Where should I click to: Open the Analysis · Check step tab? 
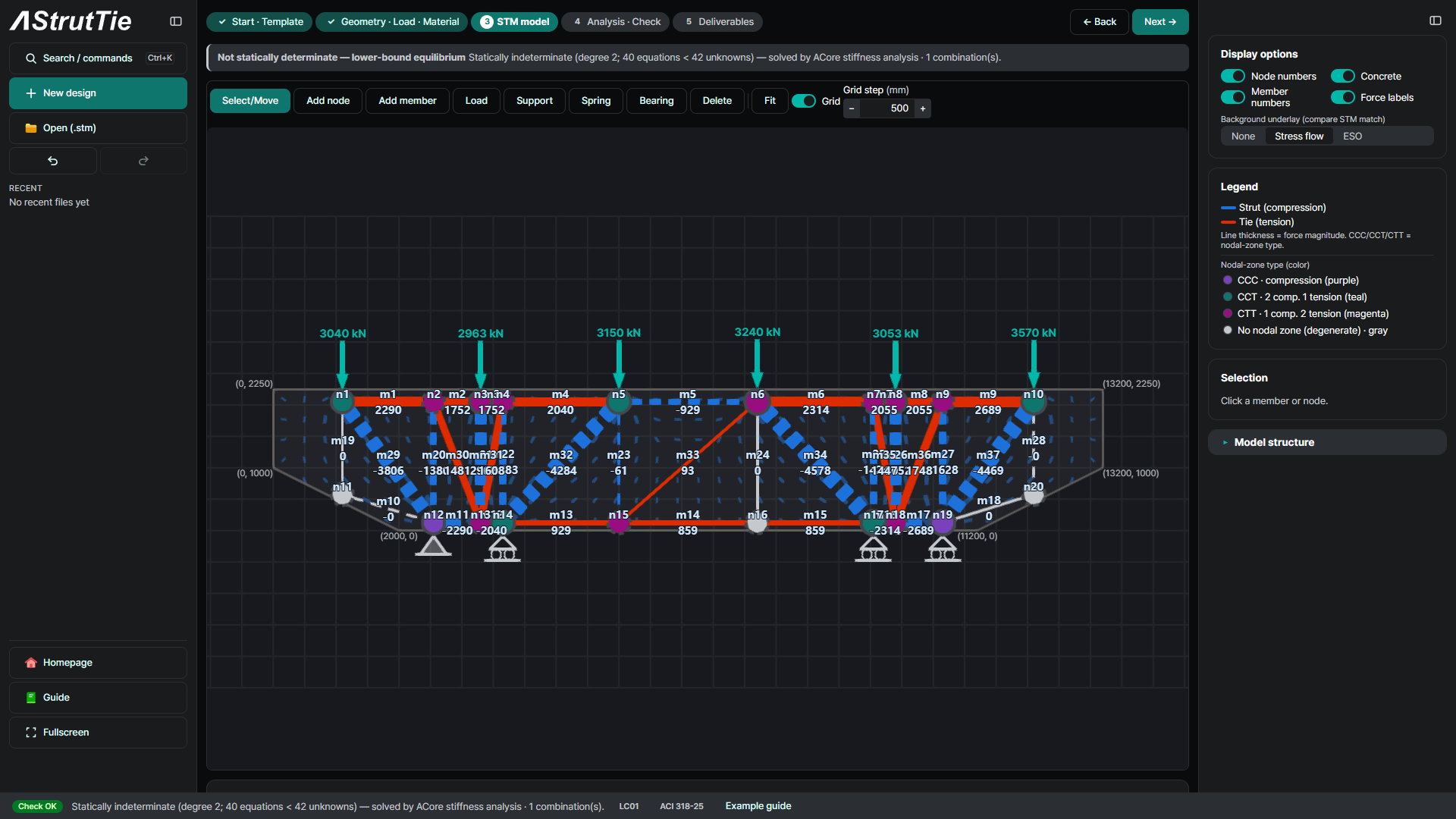(616, 22)
